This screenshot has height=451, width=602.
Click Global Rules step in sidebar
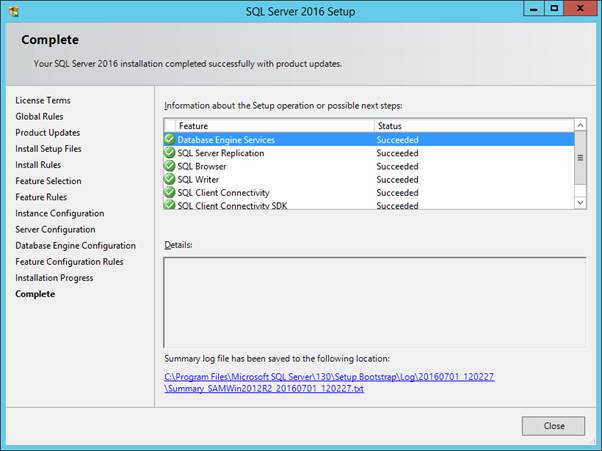39,116
